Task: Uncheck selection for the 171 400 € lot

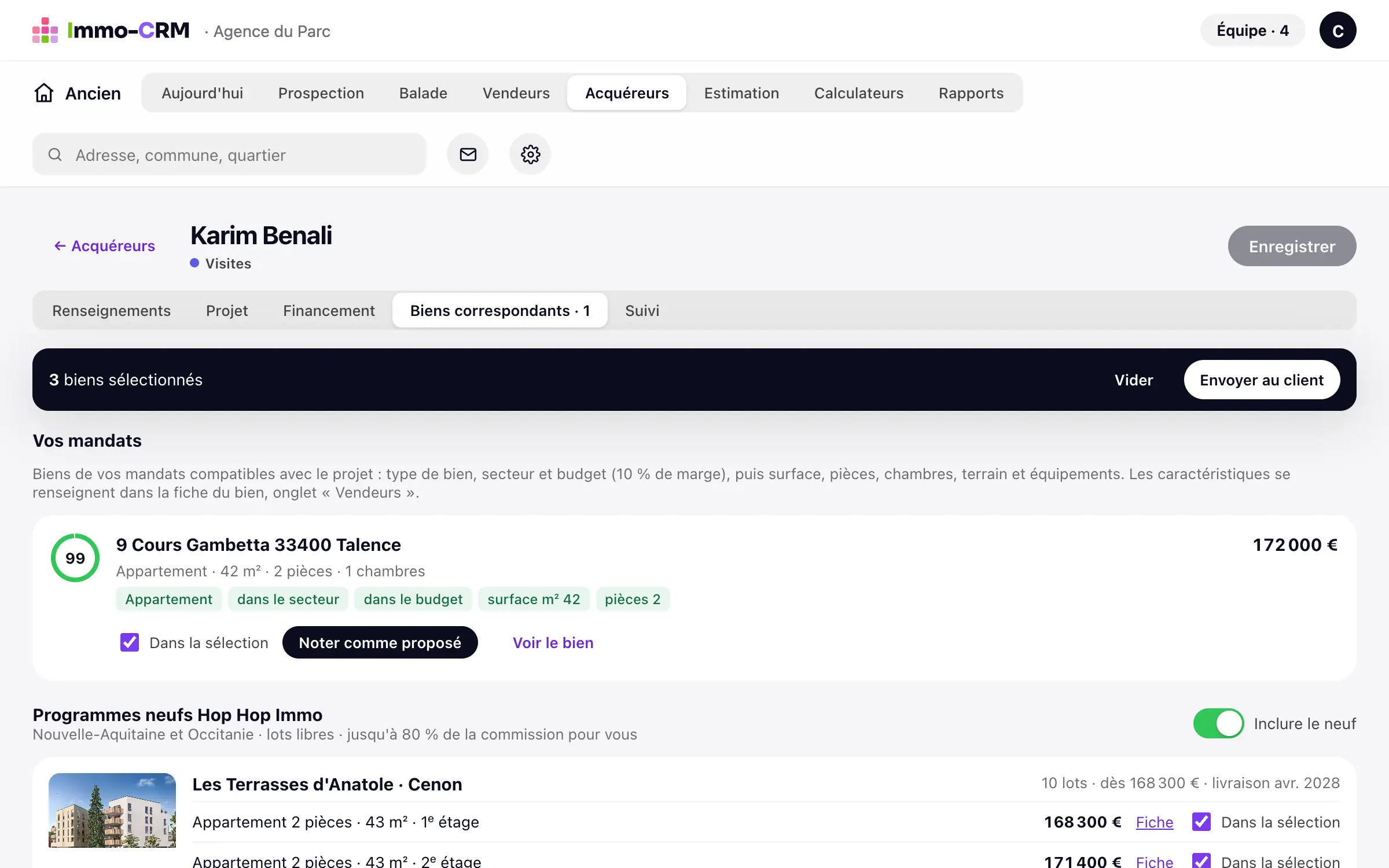Action: coord(1201,861)
